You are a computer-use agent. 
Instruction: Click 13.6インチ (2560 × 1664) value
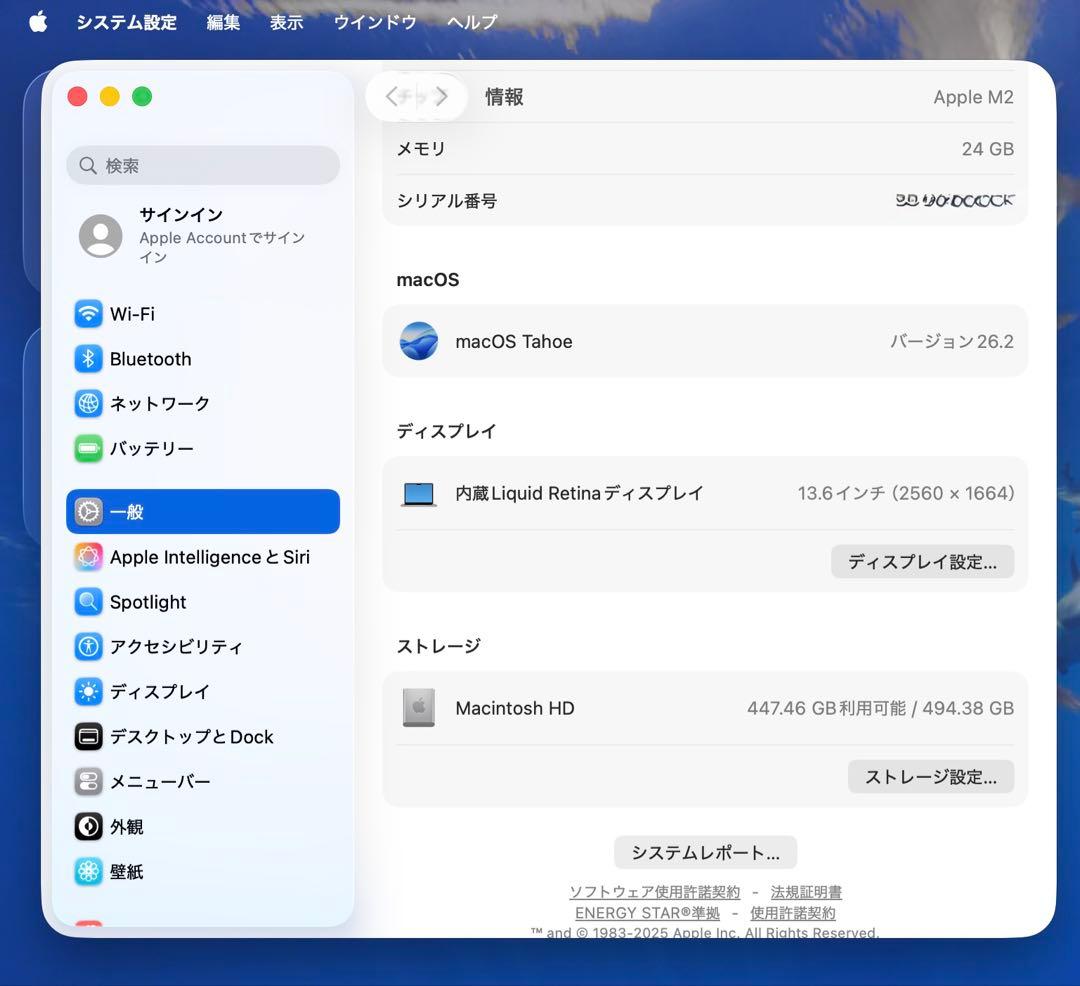906,494
